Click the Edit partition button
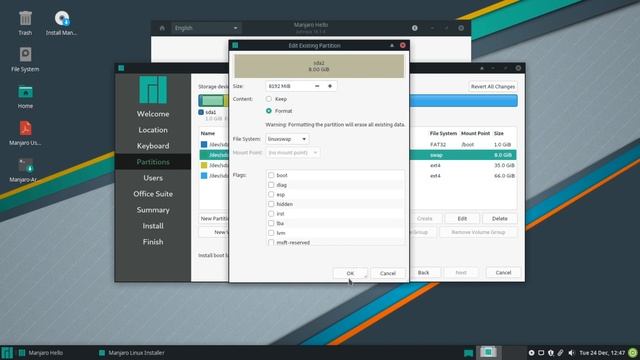 coord(462,219)
